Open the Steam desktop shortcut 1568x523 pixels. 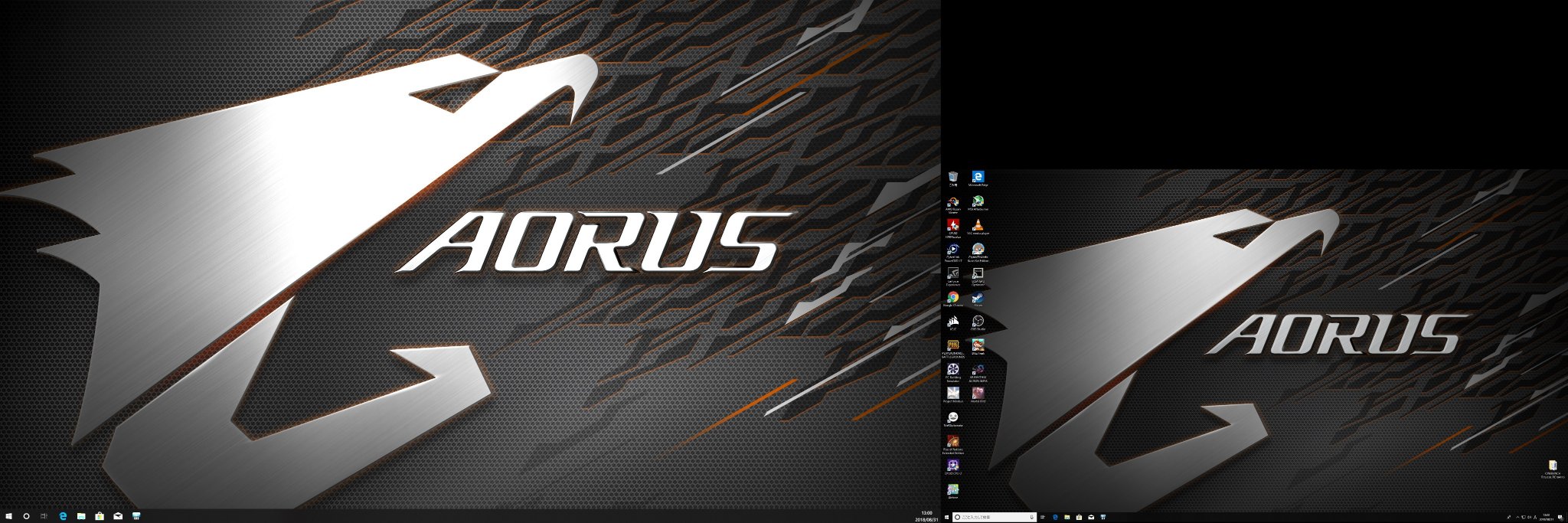click(x=978, y=299)
